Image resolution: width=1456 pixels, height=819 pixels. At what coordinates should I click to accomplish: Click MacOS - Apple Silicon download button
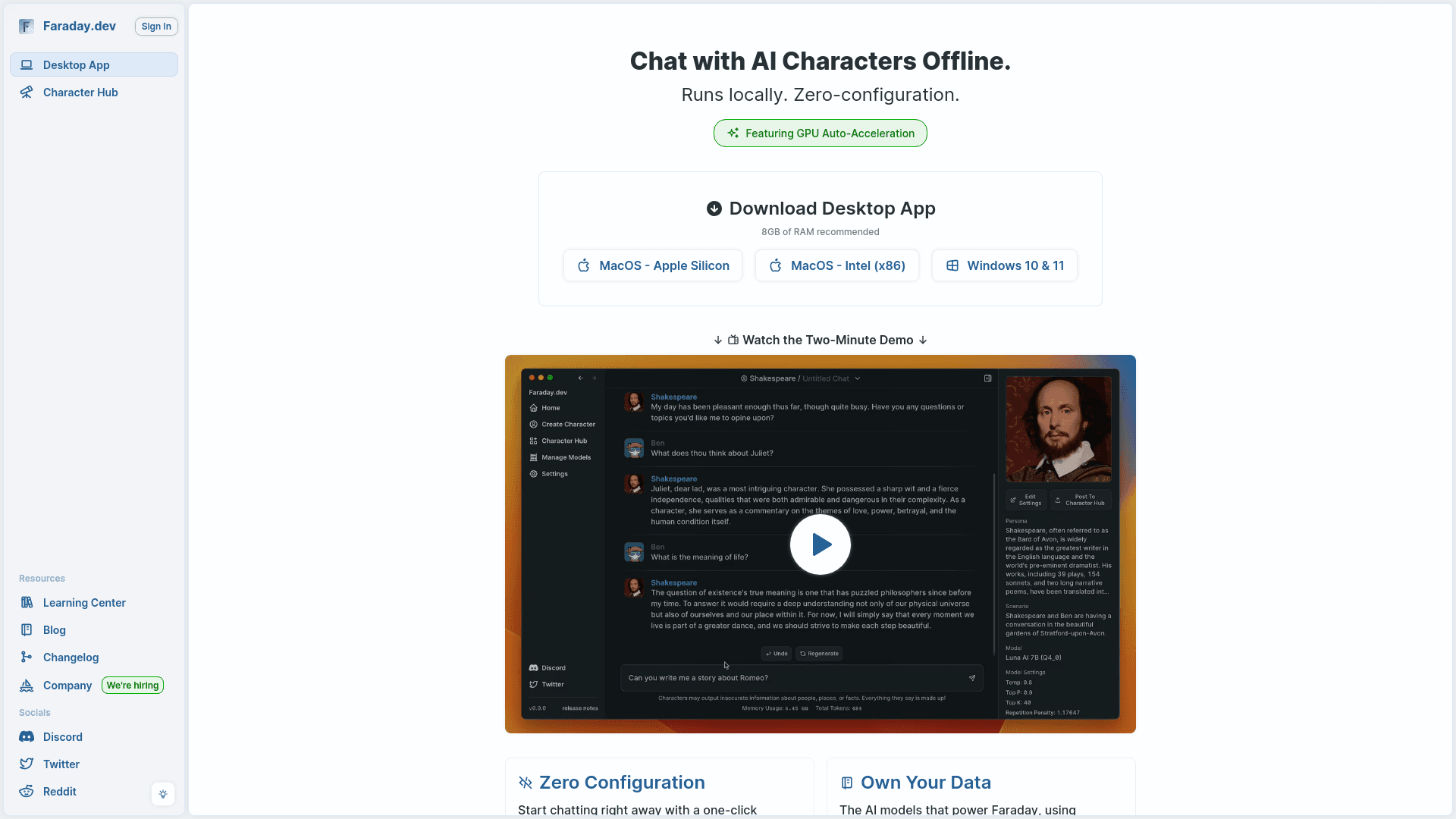click(x=653, y=265)
